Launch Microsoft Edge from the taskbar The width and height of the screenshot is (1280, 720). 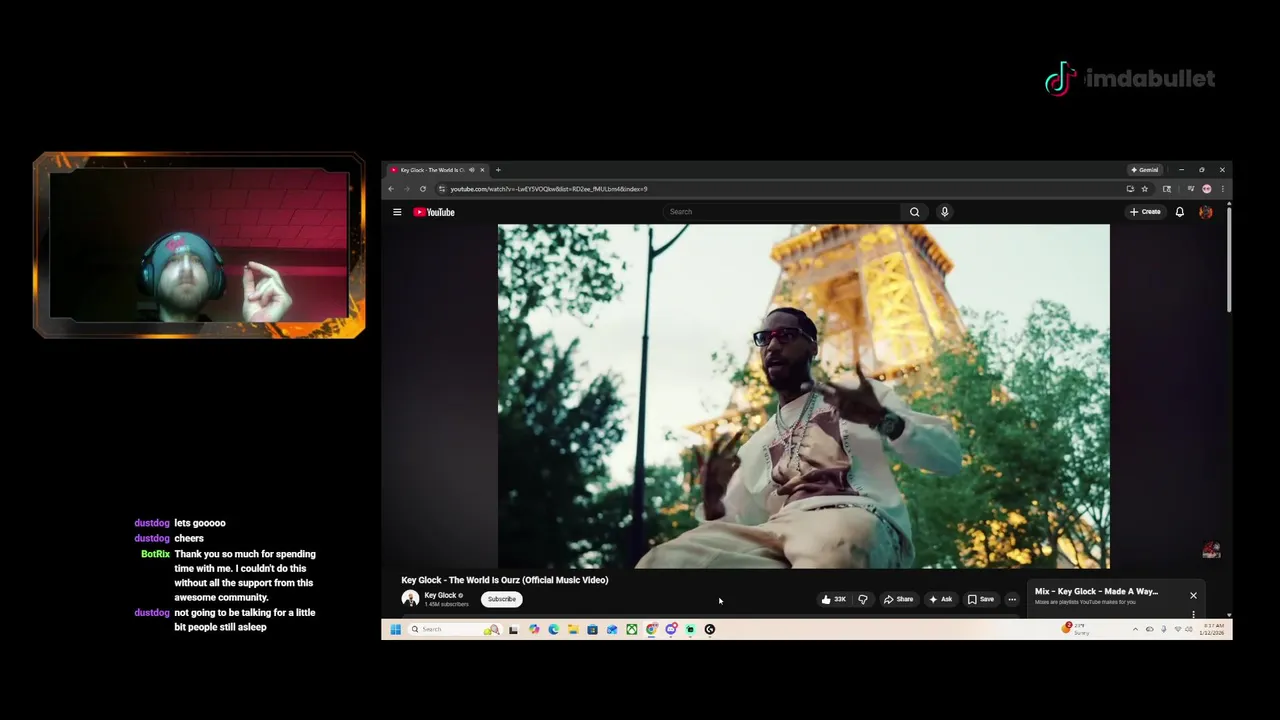tap(553, 629)
